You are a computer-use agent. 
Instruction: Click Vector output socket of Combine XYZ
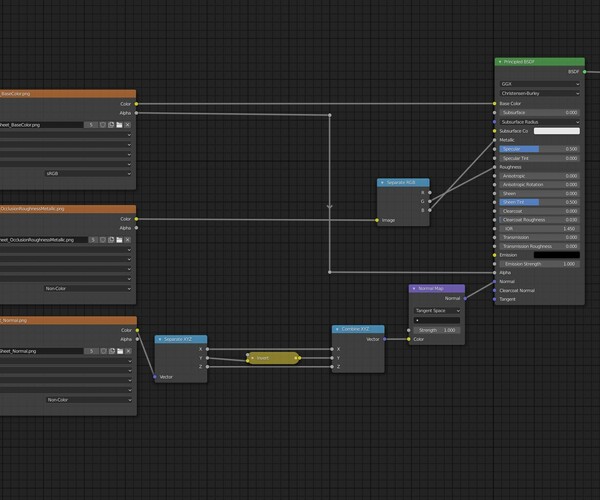[385, 339]
